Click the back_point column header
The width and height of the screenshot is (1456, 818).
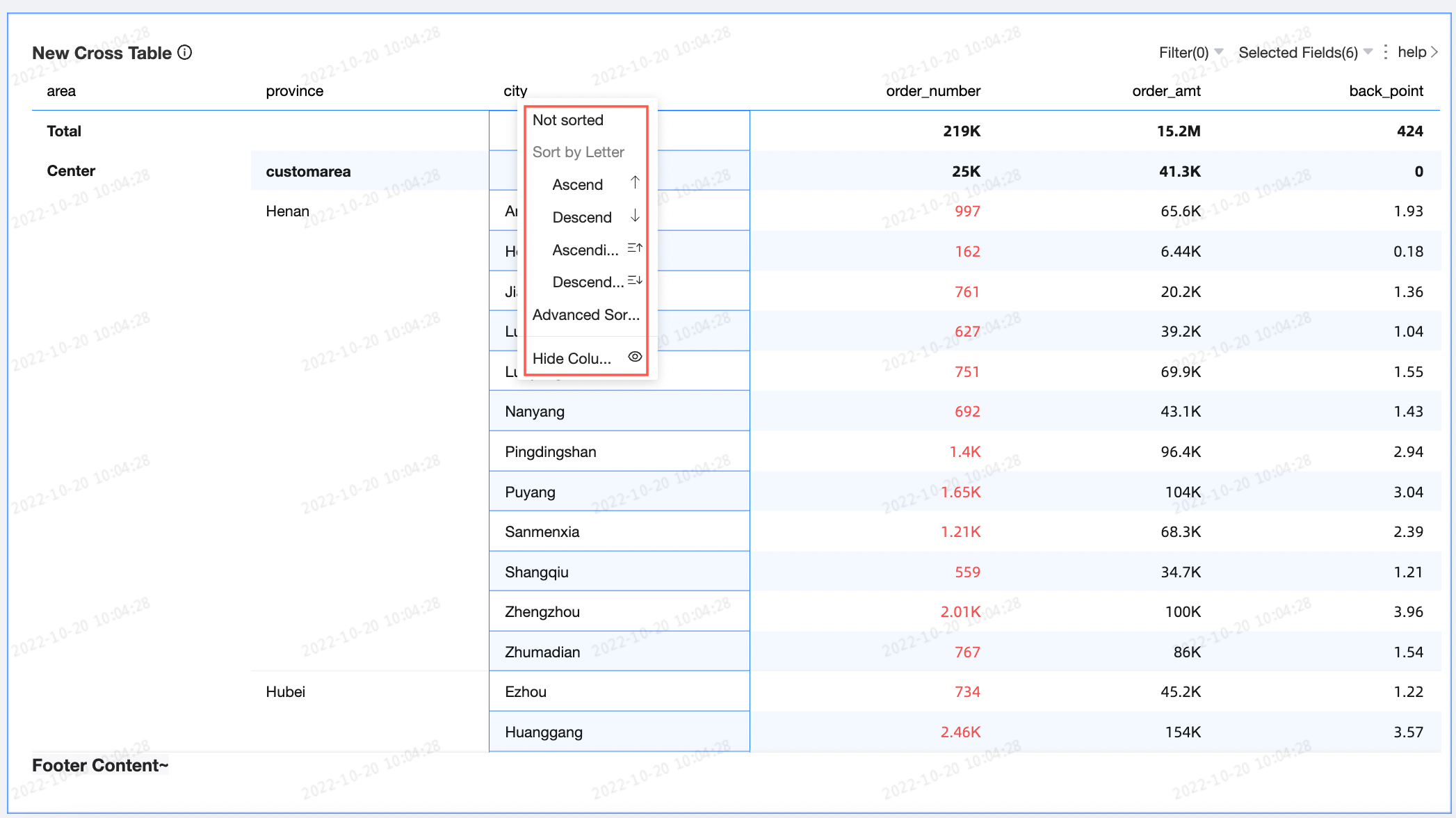coord(1386,91)
